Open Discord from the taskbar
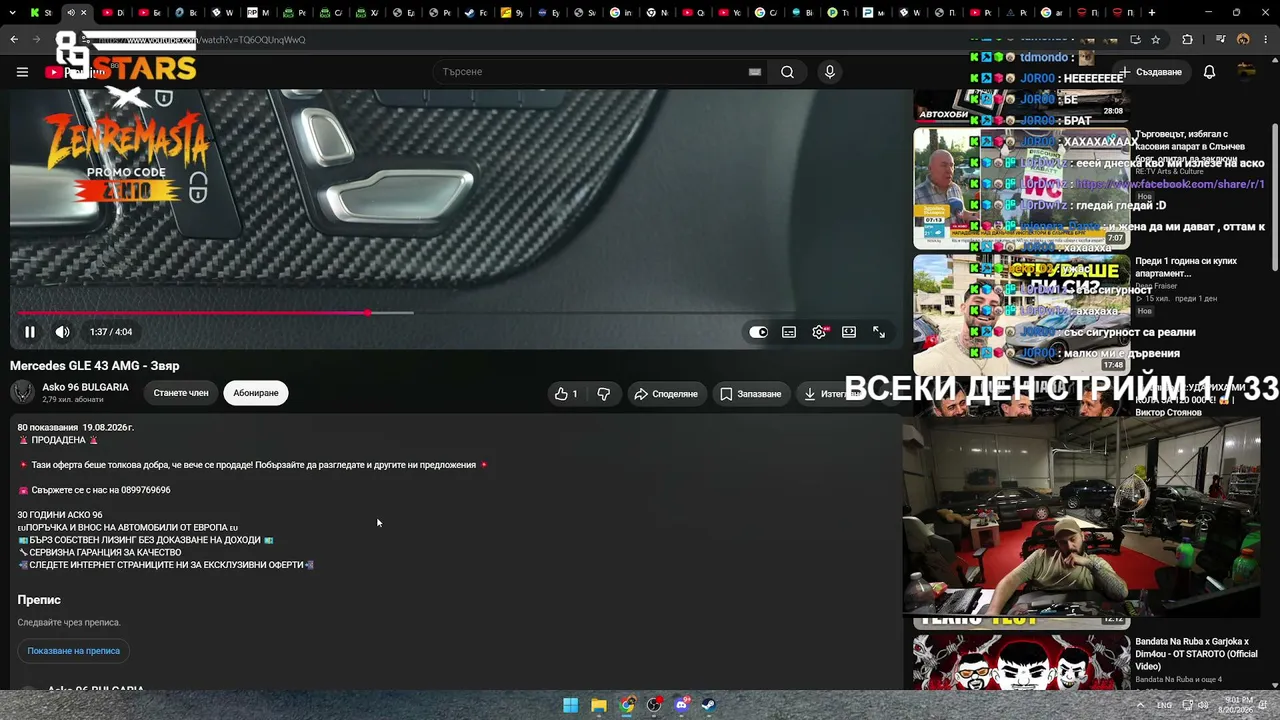The image size is (1280, 720). 682,705
